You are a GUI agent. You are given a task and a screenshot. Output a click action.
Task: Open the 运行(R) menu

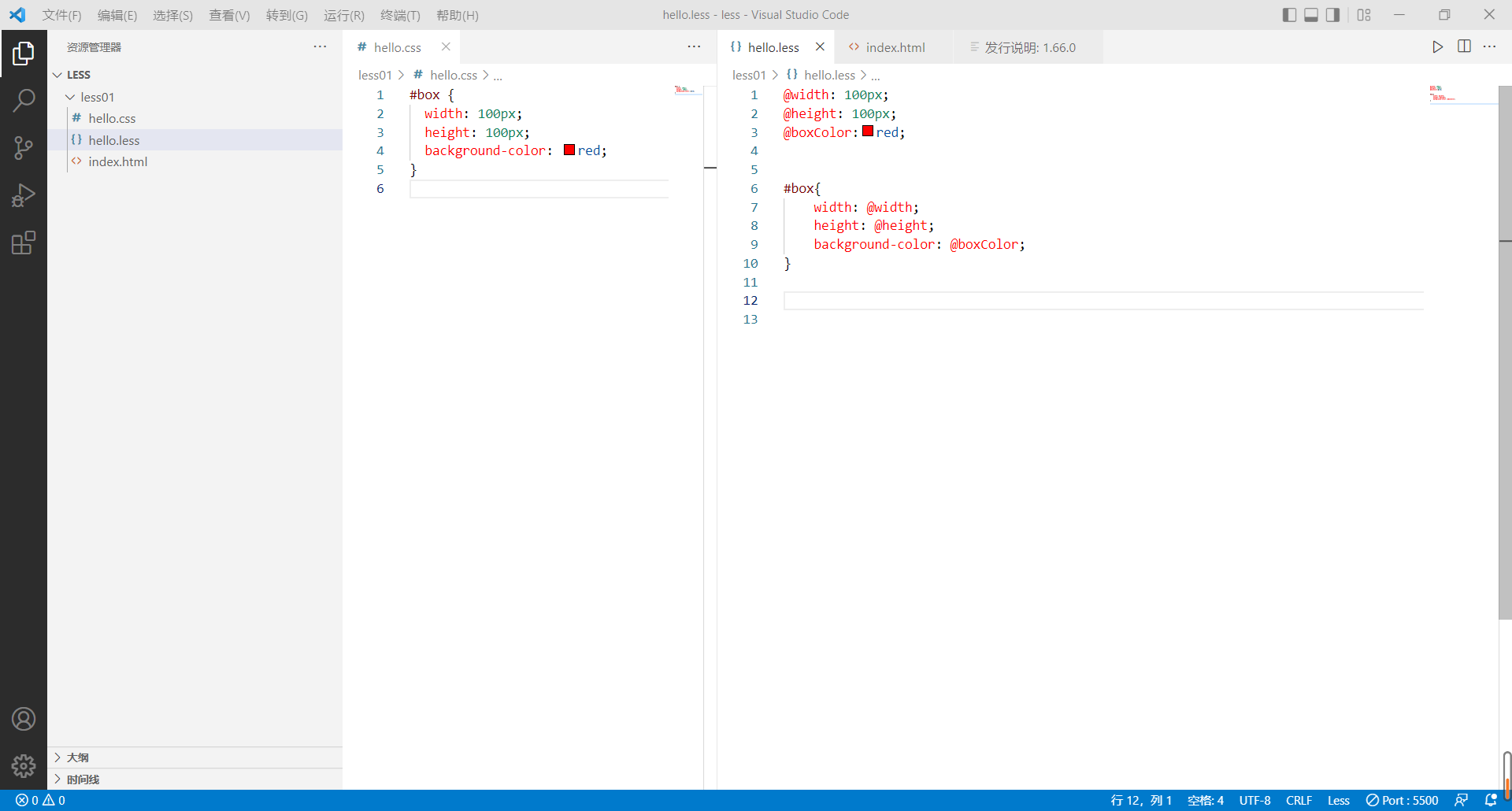pyautogui.click(x=344, y=15)
